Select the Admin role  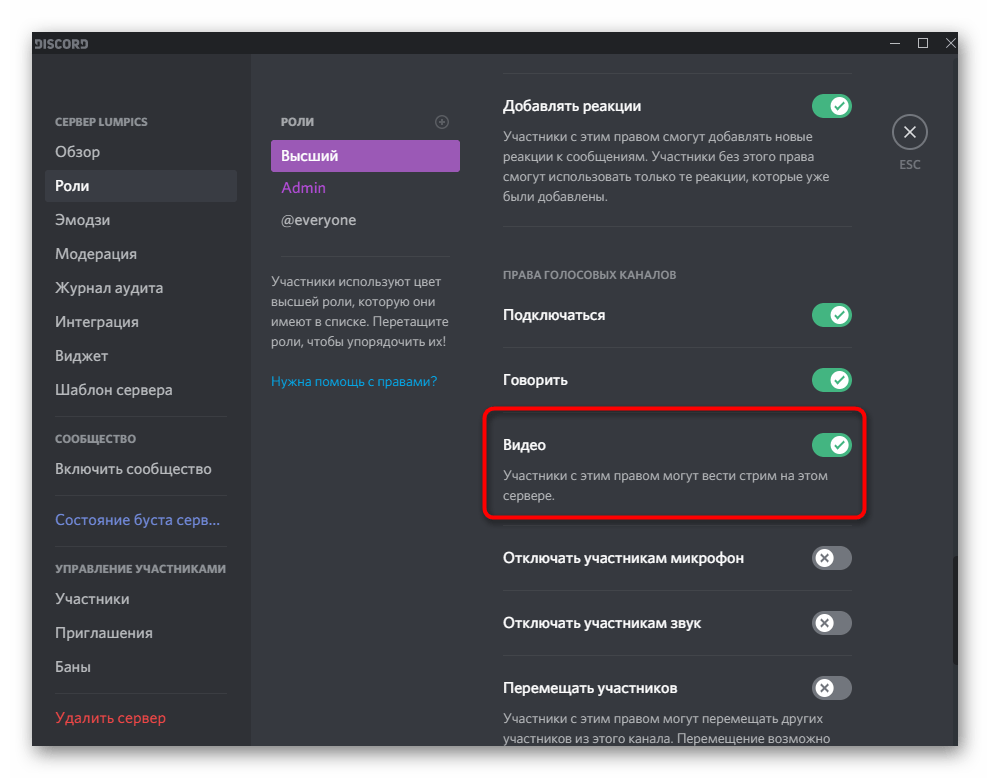click(x=304, y=188)
